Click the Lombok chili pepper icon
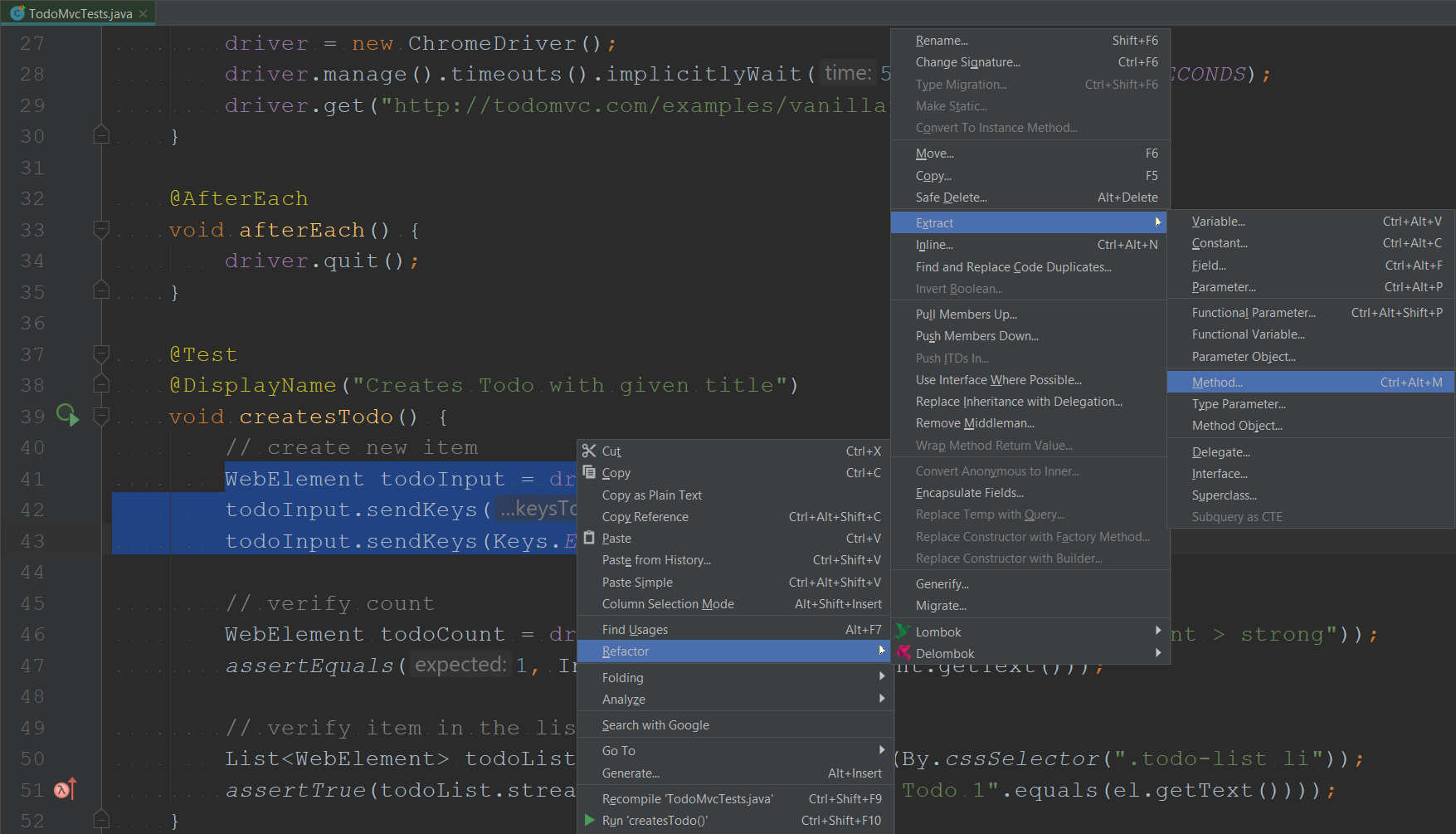This screenshot has width=1456, height=834. tap(903, 632)
